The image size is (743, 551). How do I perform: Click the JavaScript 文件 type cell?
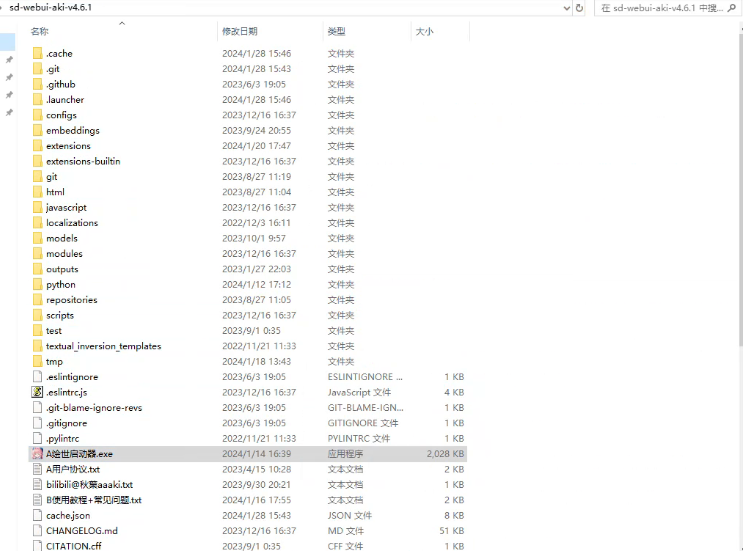[x=359, y=392]
